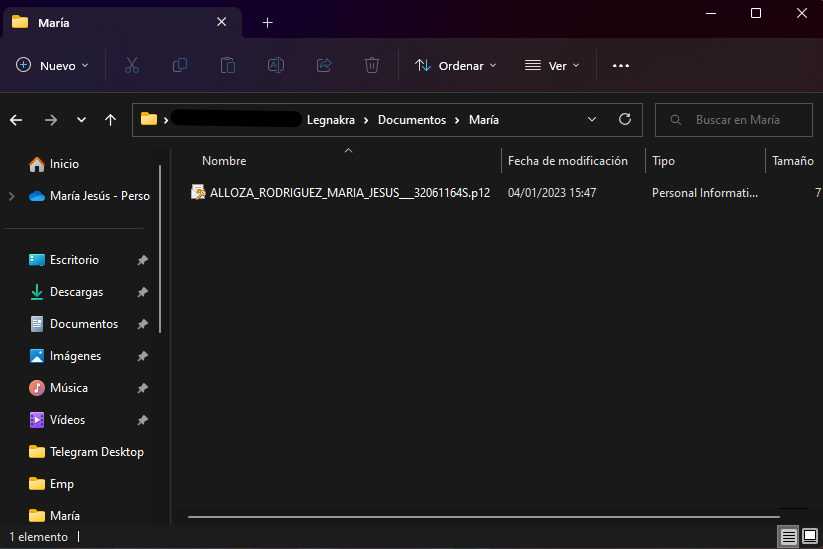The height and width of the screenshot is (549, 823).
Task: Open the Ordenar sort dropdown
Action: click(x=456, y=65)
